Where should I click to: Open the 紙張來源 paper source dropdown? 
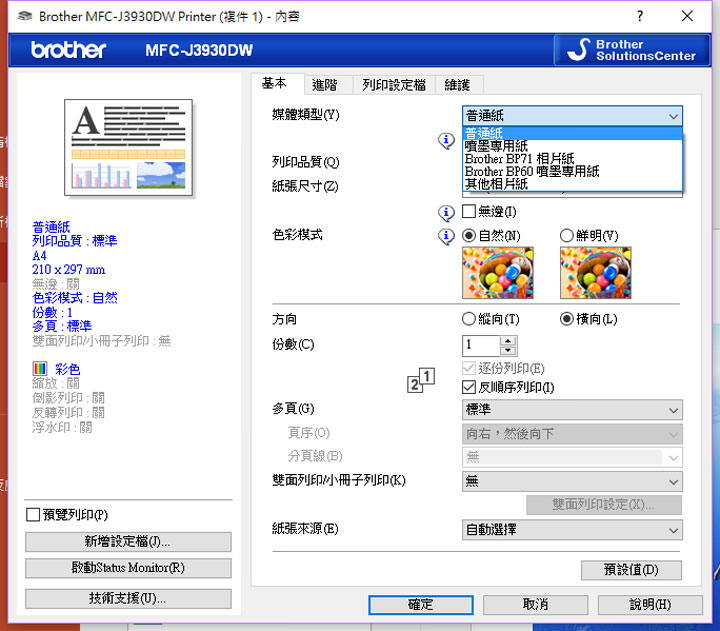(572, 530)
